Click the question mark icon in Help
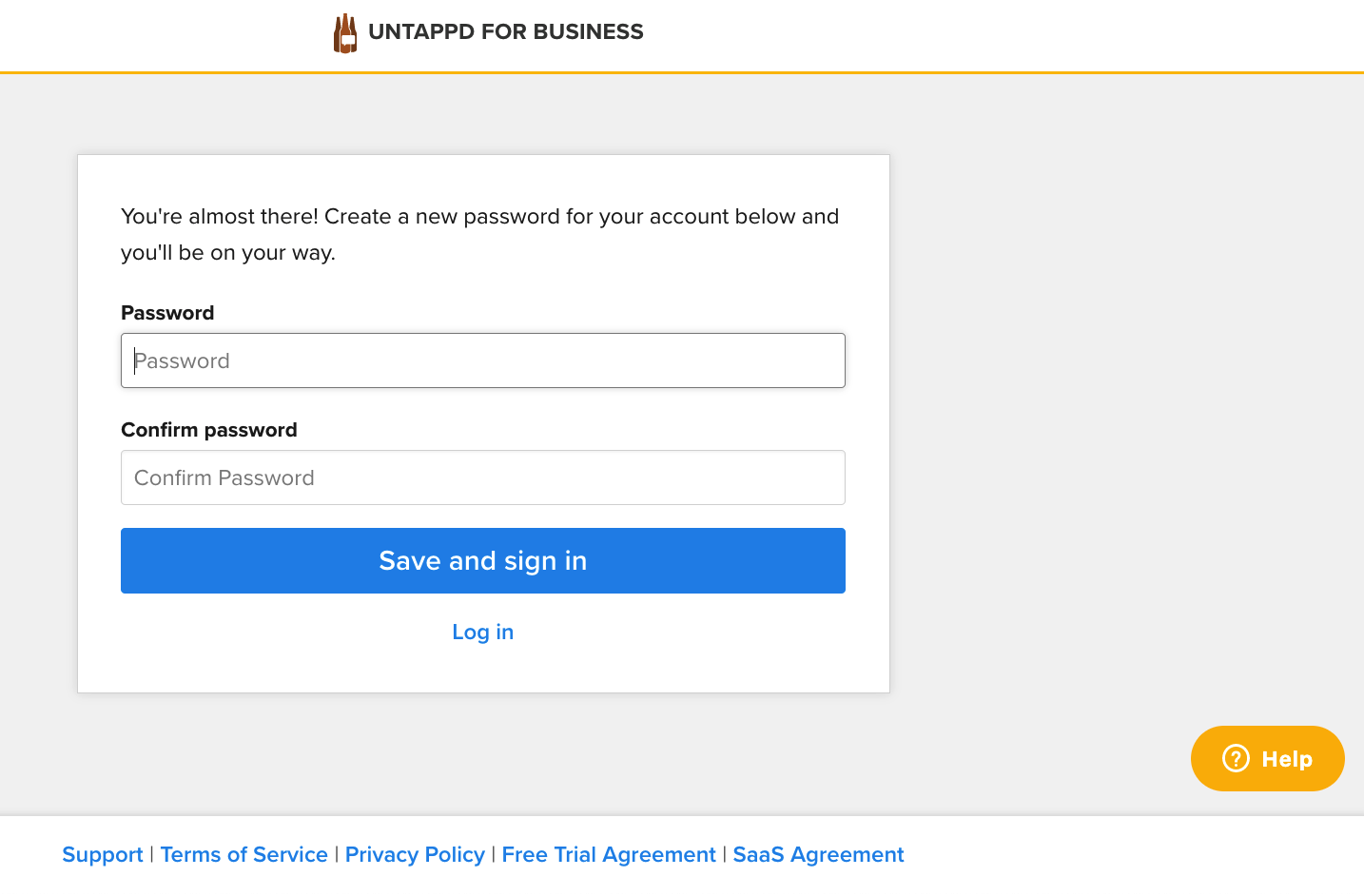Screen dimensions: 1364x896 pyautogui.click(x=1236, y=759)
